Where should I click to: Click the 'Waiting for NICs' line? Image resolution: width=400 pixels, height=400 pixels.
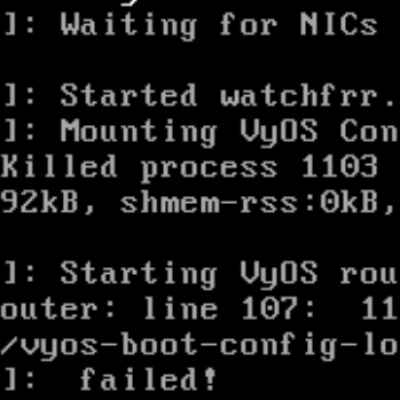coord(190,26)
